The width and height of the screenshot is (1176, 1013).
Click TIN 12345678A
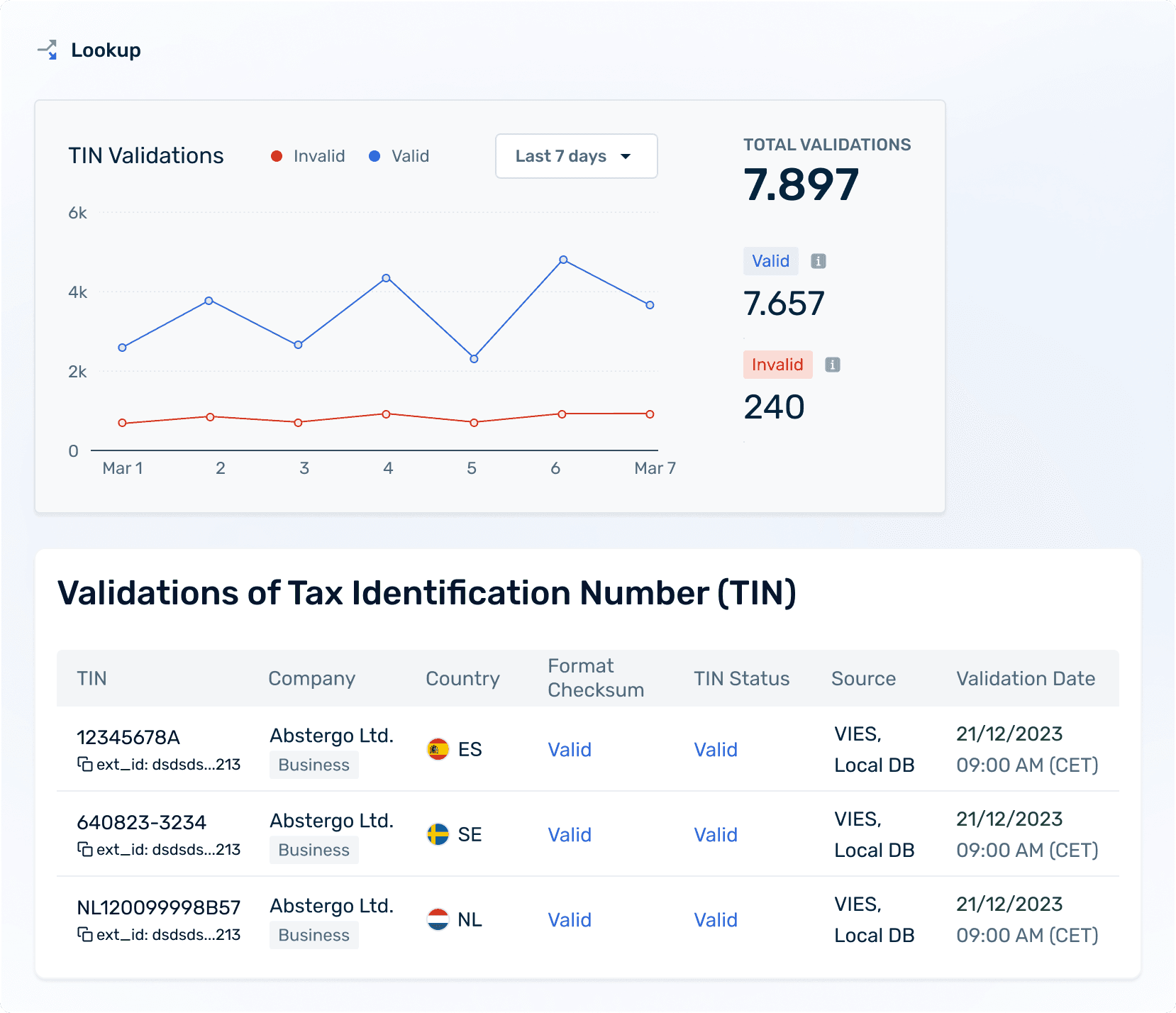click(128, 737)
